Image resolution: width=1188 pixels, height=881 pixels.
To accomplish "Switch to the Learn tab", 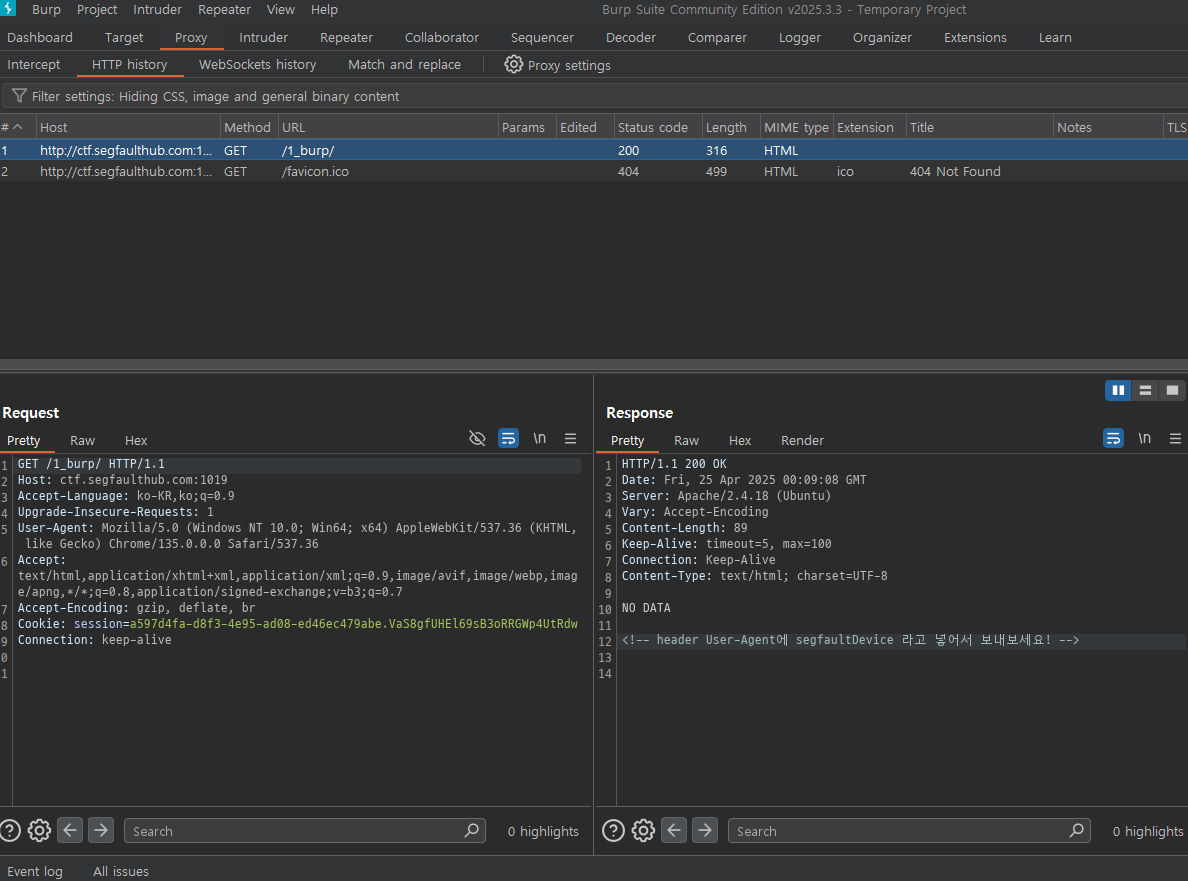I will click(1055, 37).
